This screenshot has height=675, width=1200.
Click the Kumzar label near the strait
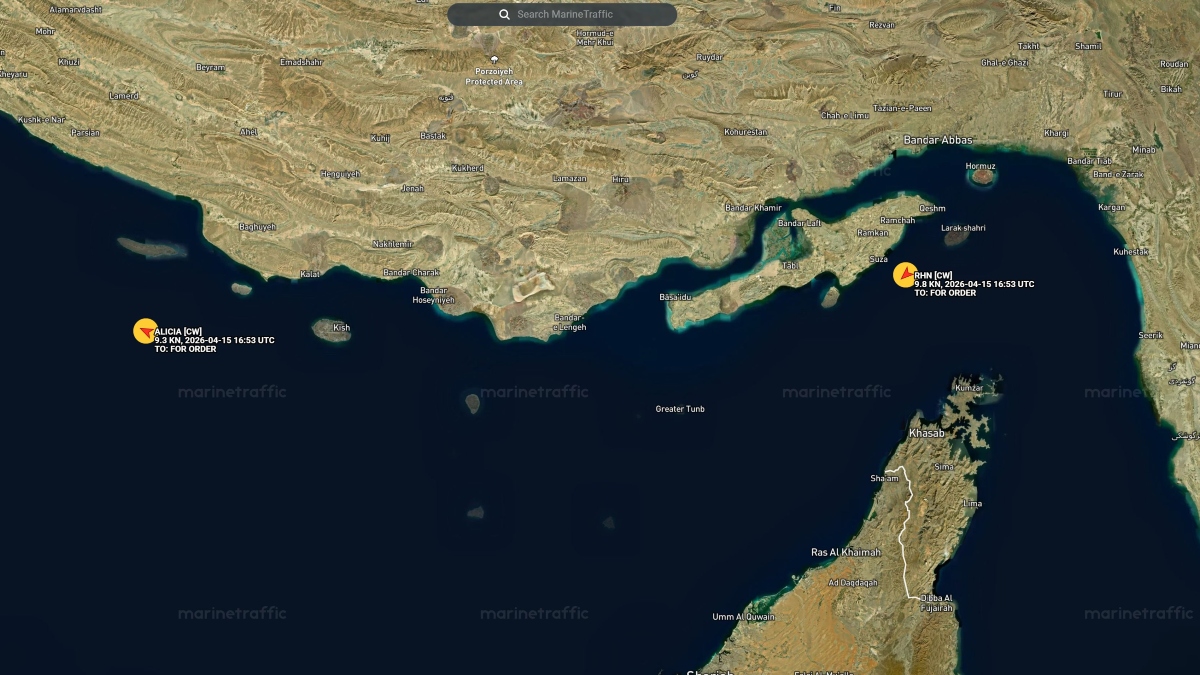tap(969, 387)
